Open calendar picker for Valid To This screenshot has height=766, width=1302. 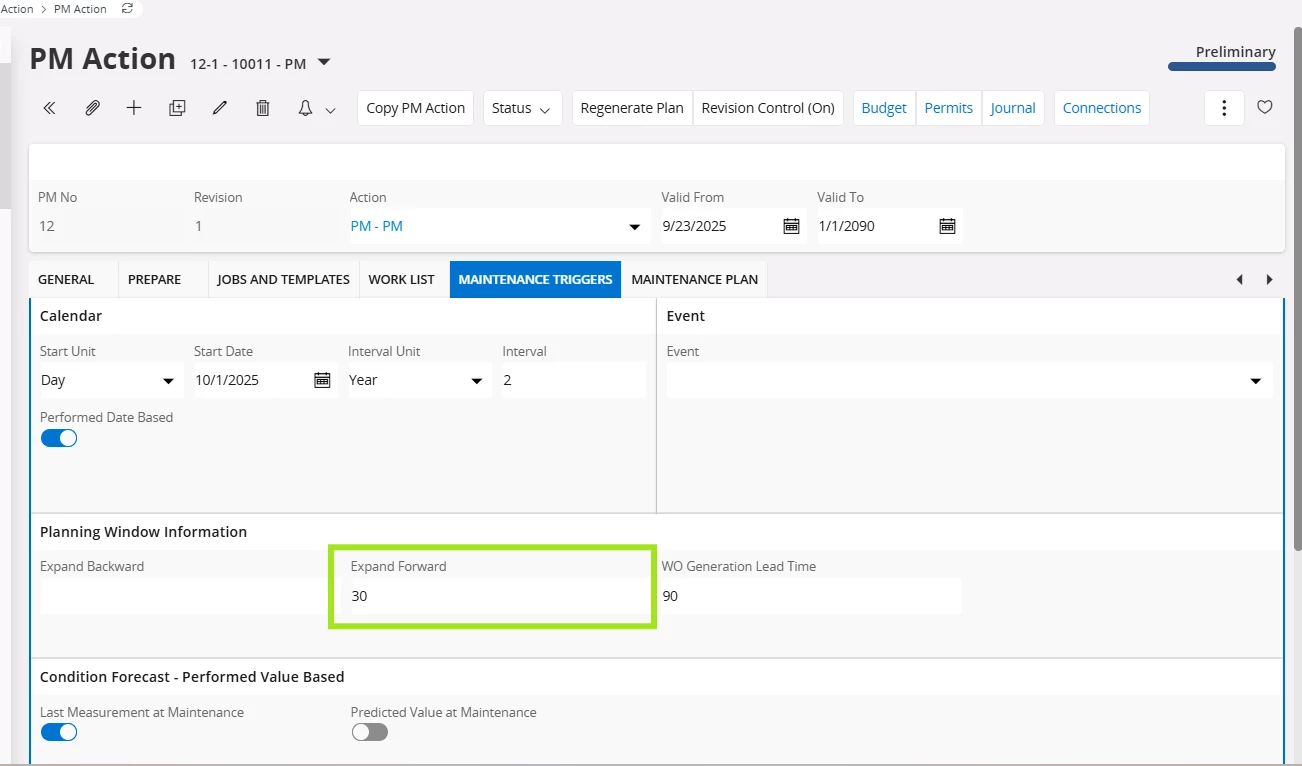[x=947, y=226]
